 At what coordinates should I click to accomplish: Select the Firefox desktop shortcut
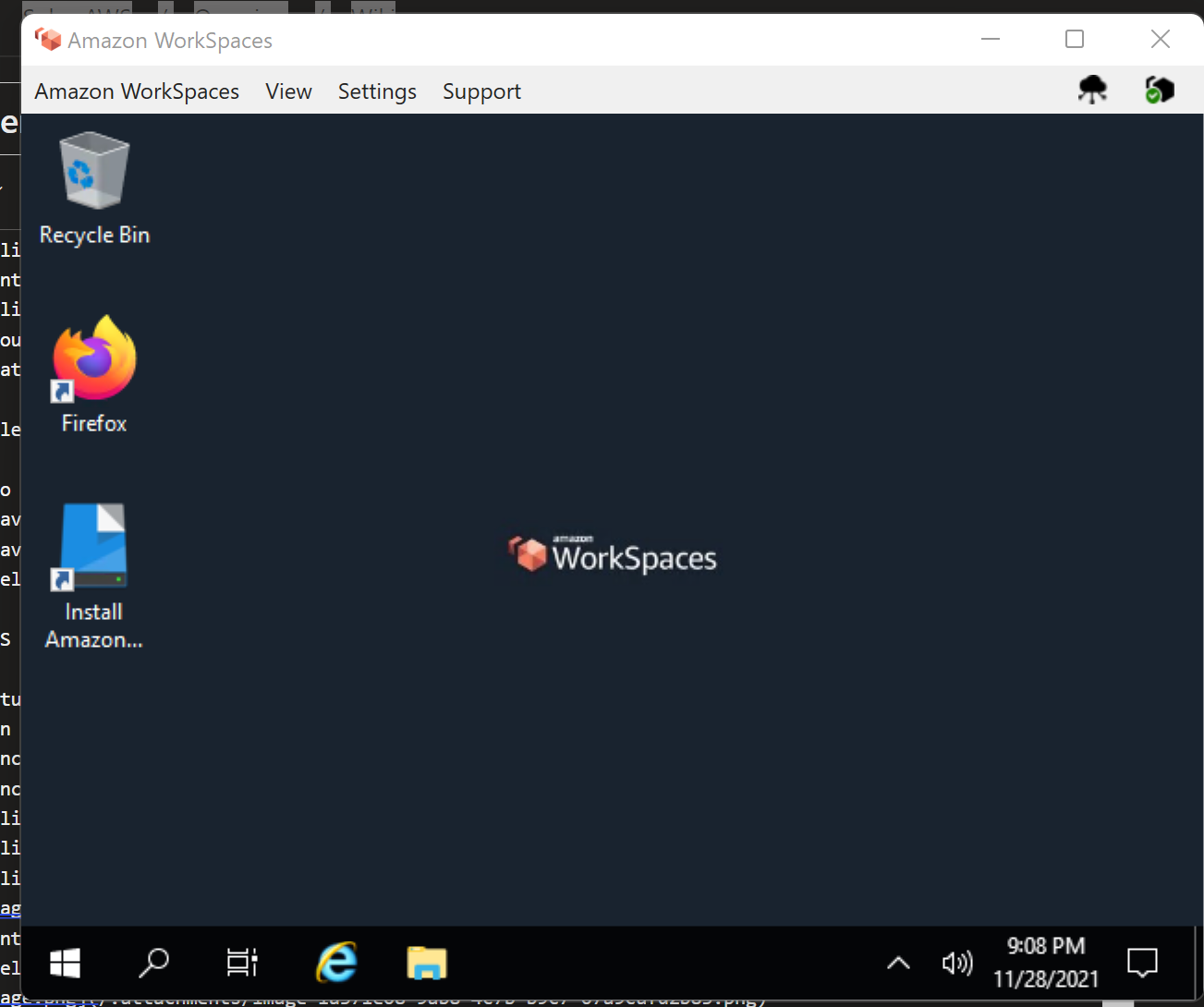[x=94, y=375]
